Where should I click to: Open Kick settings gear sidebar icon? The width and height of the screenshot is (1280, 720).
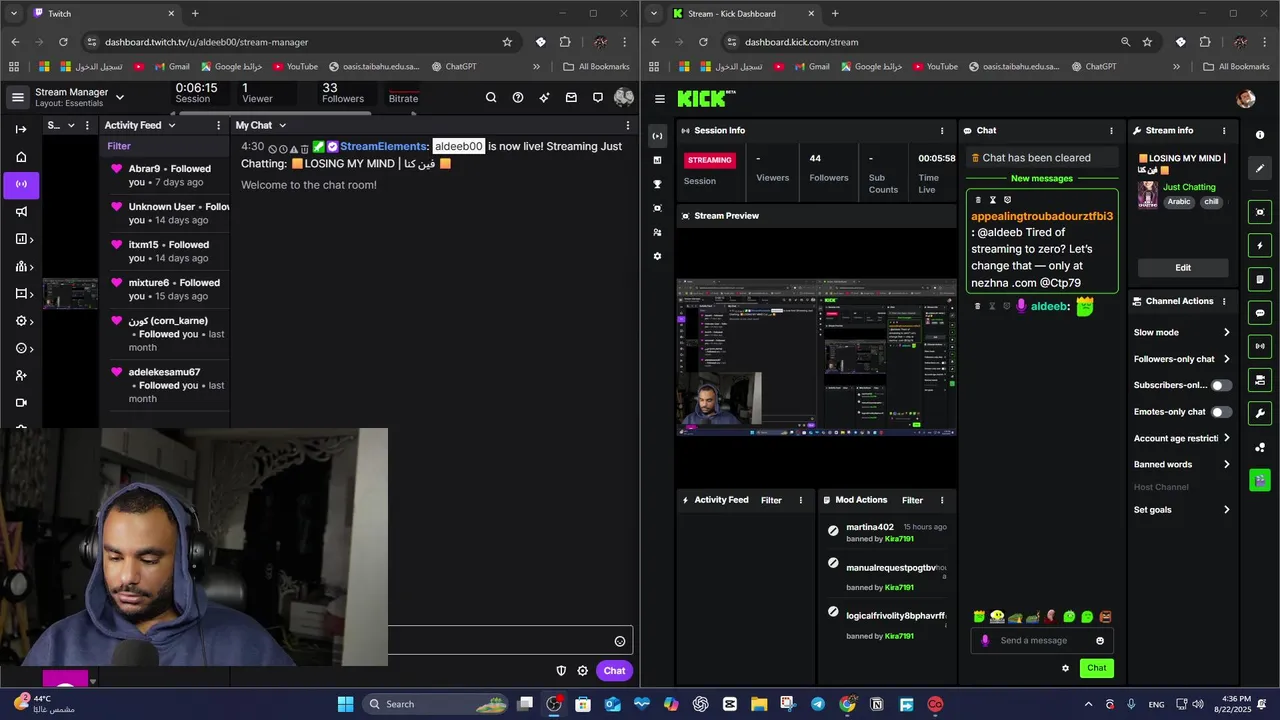[x=657, y=256]
